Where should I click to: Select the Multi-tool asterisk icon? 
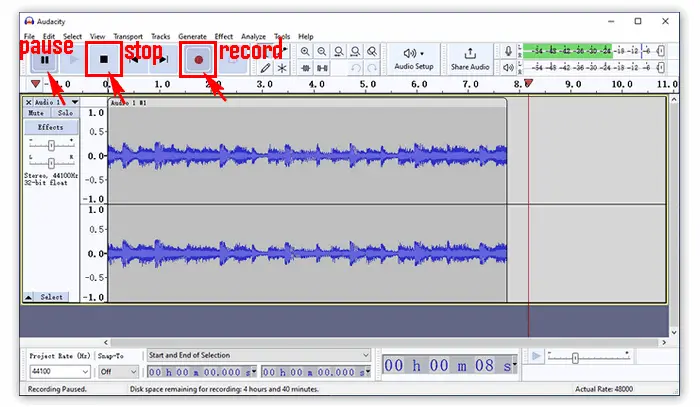point(282,68)
